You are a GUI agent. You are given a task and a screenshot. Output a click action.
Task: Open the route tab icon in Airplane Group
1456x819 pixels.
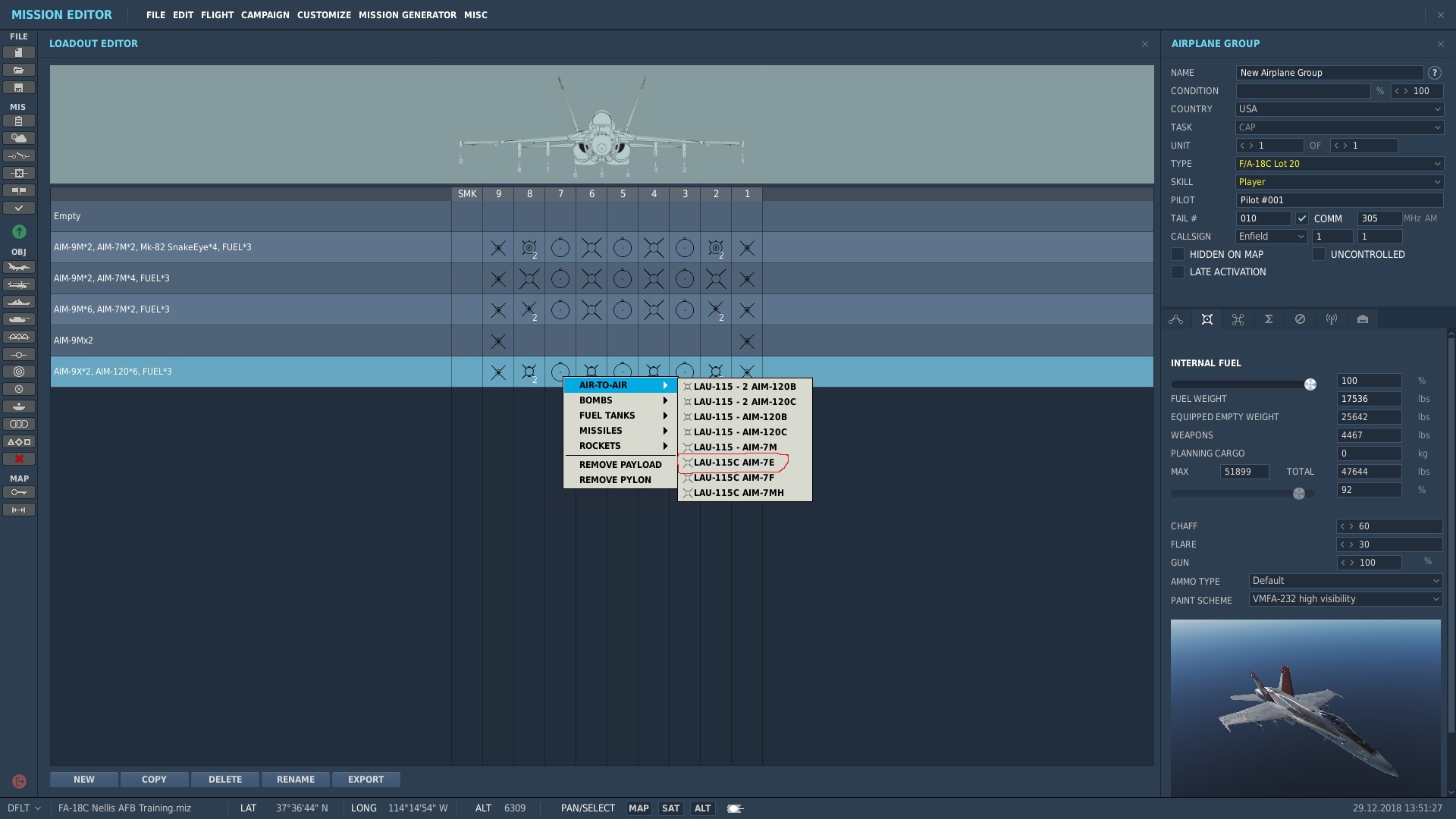[1175, 319]
